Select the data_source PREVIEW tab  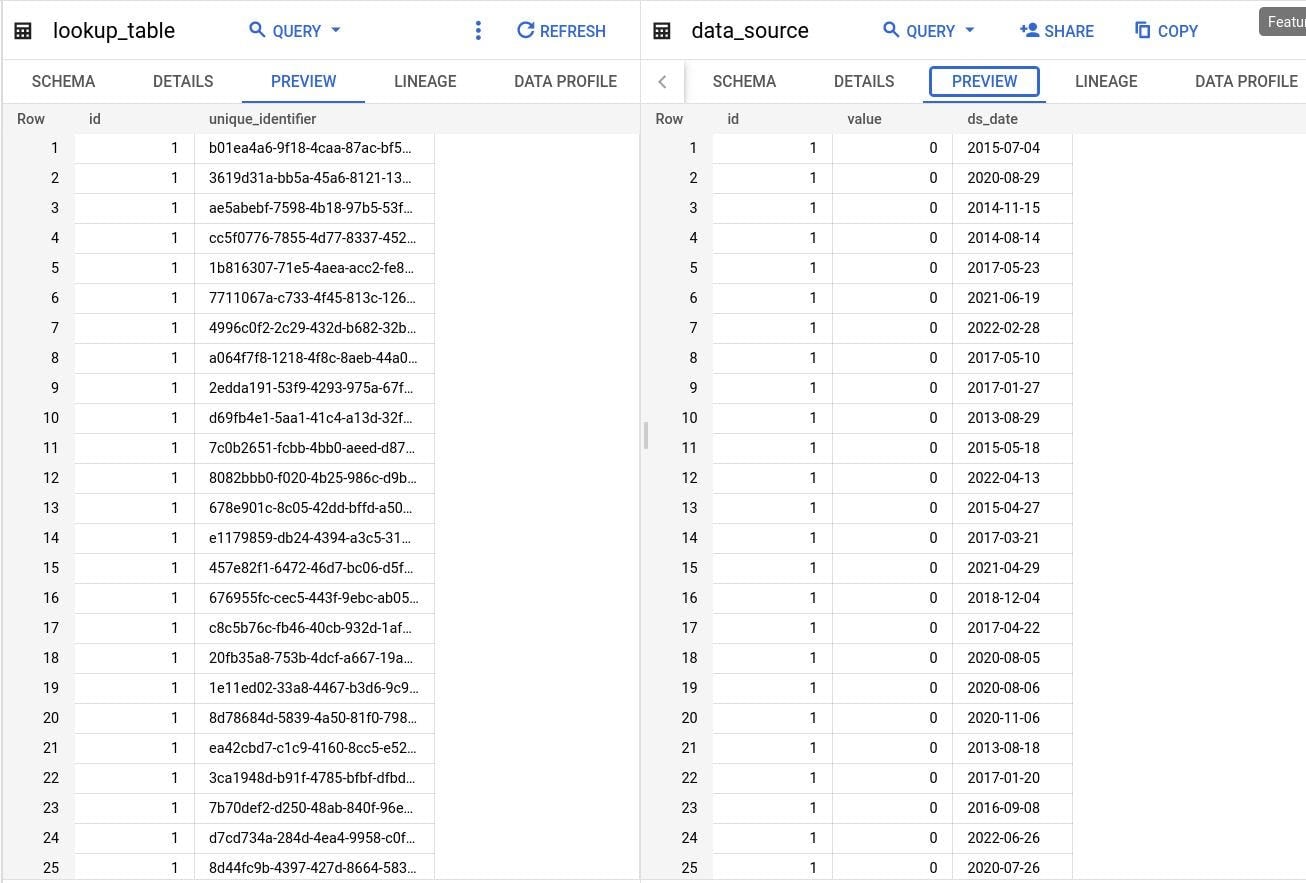click(x=984, y=81)
